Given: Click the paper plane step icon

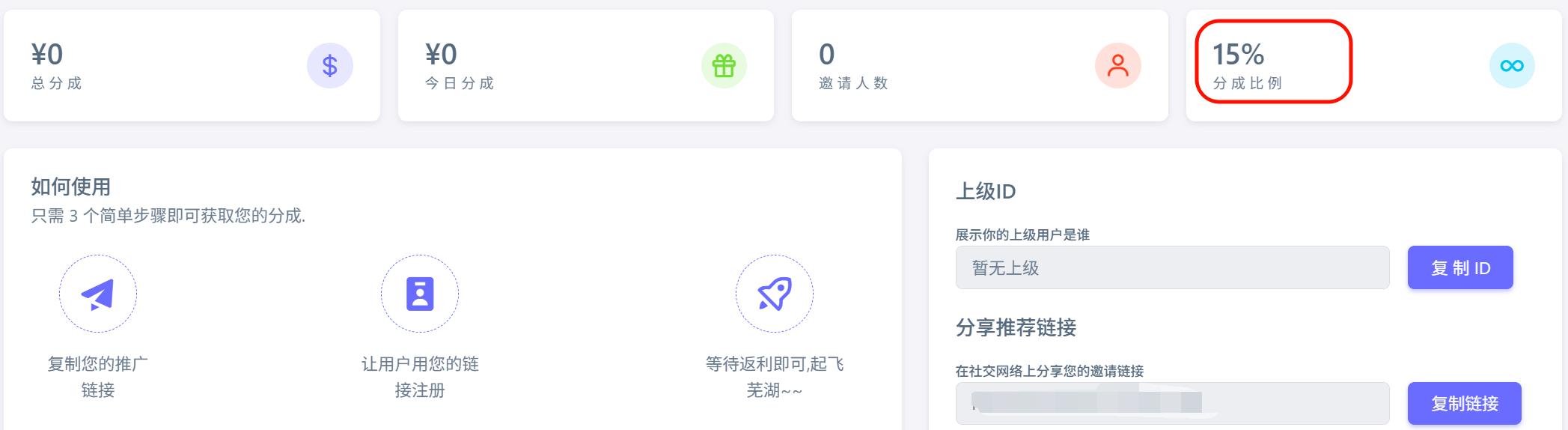Looking at the screenshot, I should [98, 294].
